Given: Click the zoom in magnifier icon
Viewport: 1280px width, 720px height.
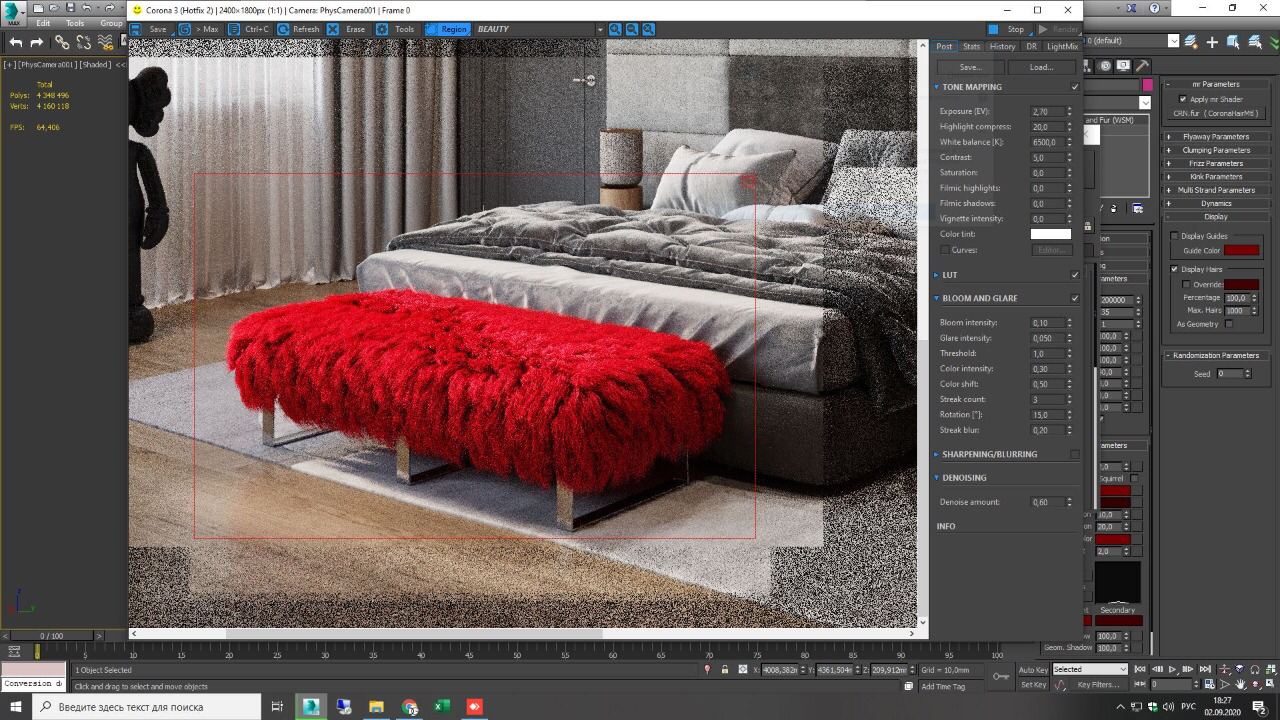Looking at the screenshot, I should (x=615, y=29).
